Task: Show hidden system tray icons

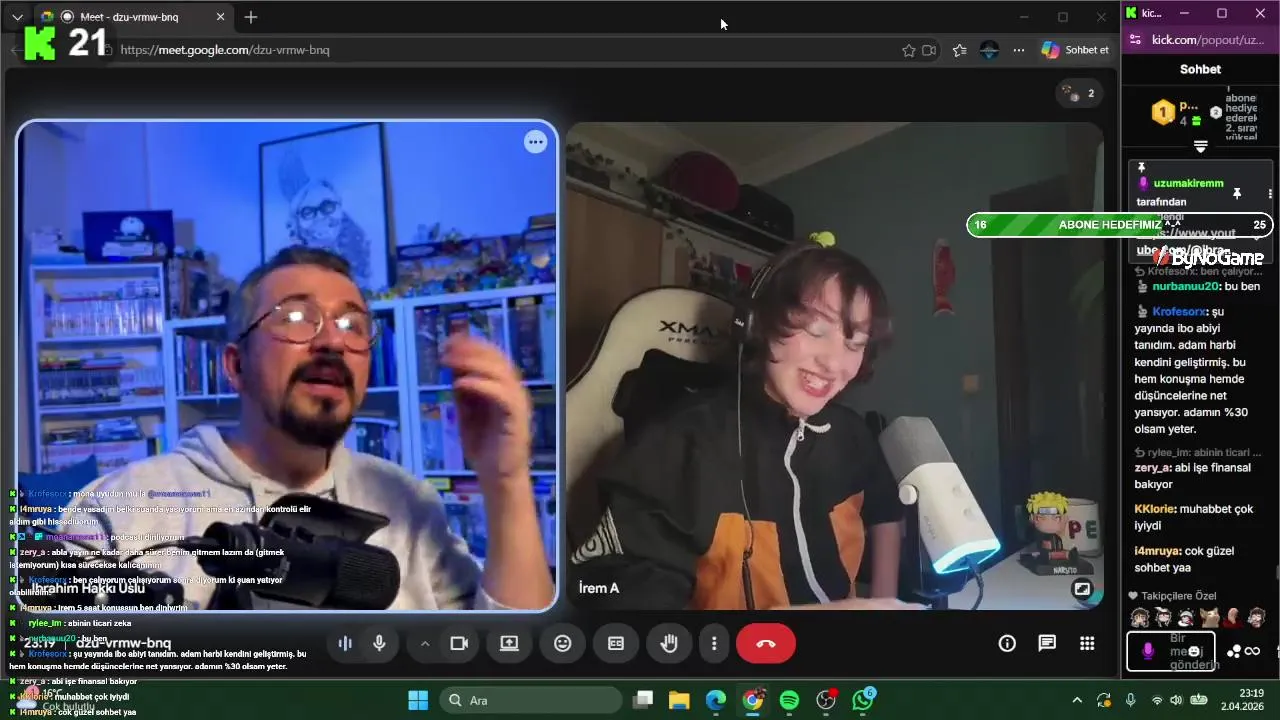Action: pyautogui.click(x=1077, y=700)
